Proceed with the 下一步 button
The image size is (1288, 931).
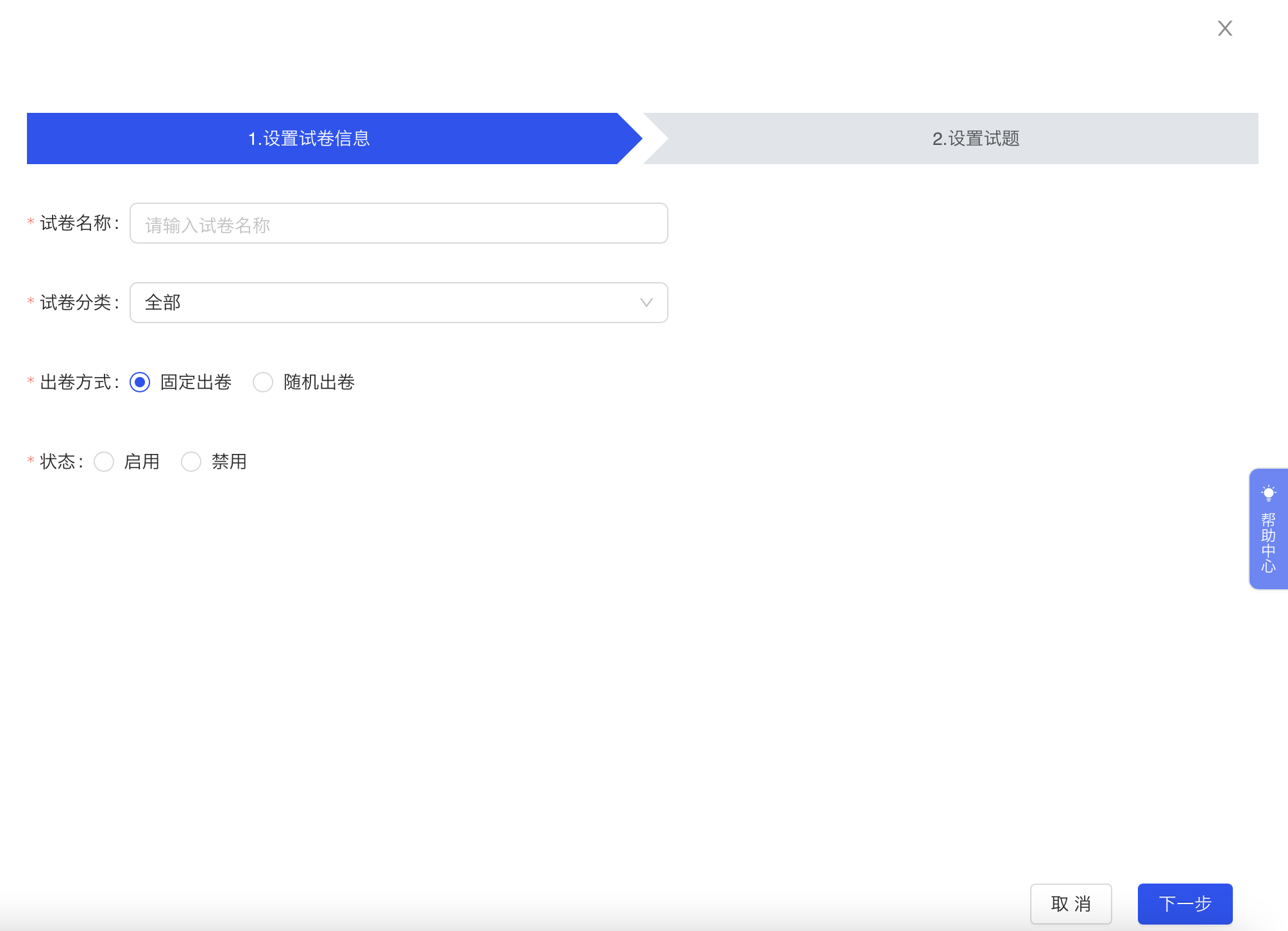pyautogui.click(x=1185, y=904)
